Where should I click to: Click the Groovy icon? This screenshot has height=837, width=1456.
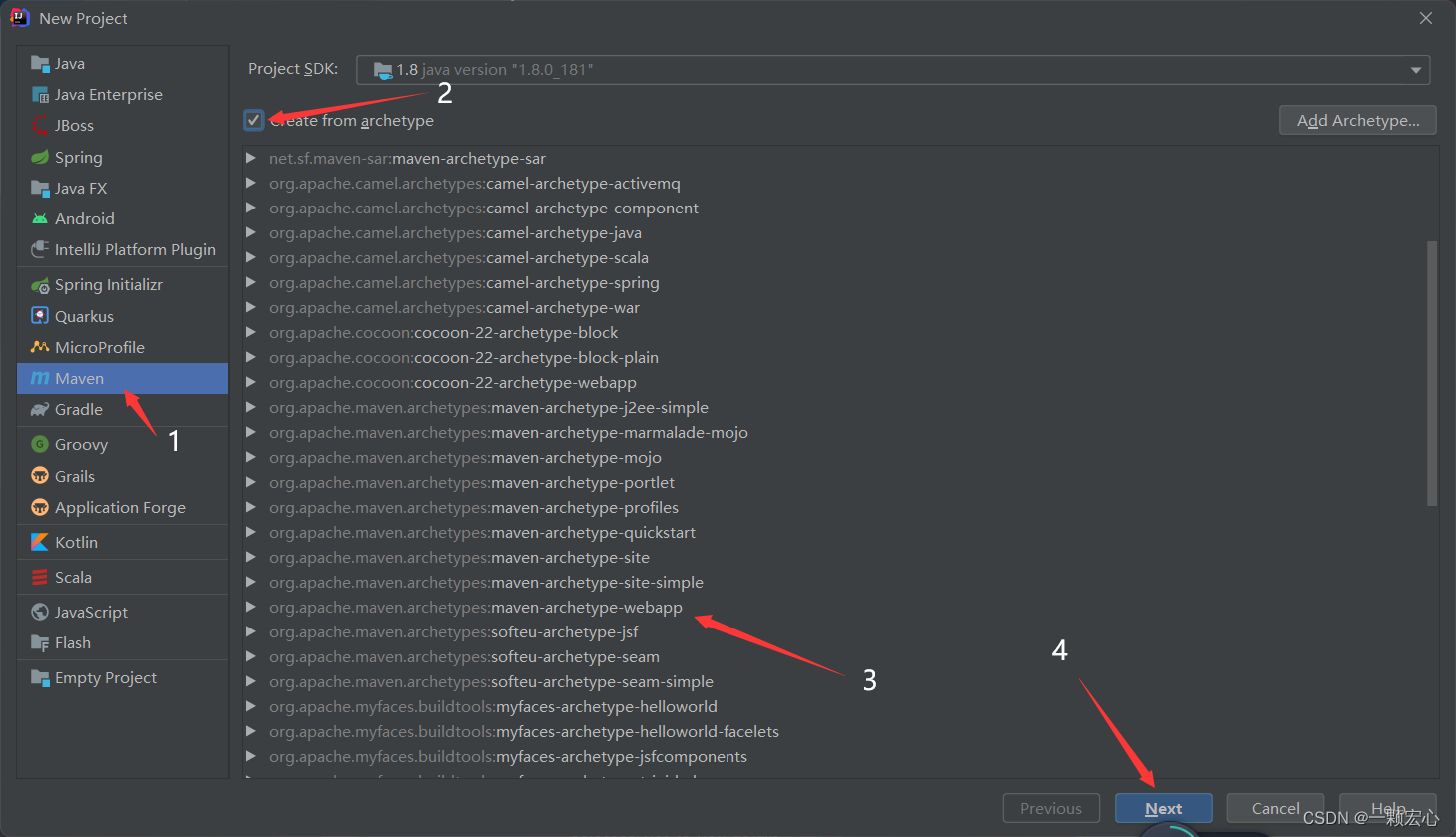(40, 444)
